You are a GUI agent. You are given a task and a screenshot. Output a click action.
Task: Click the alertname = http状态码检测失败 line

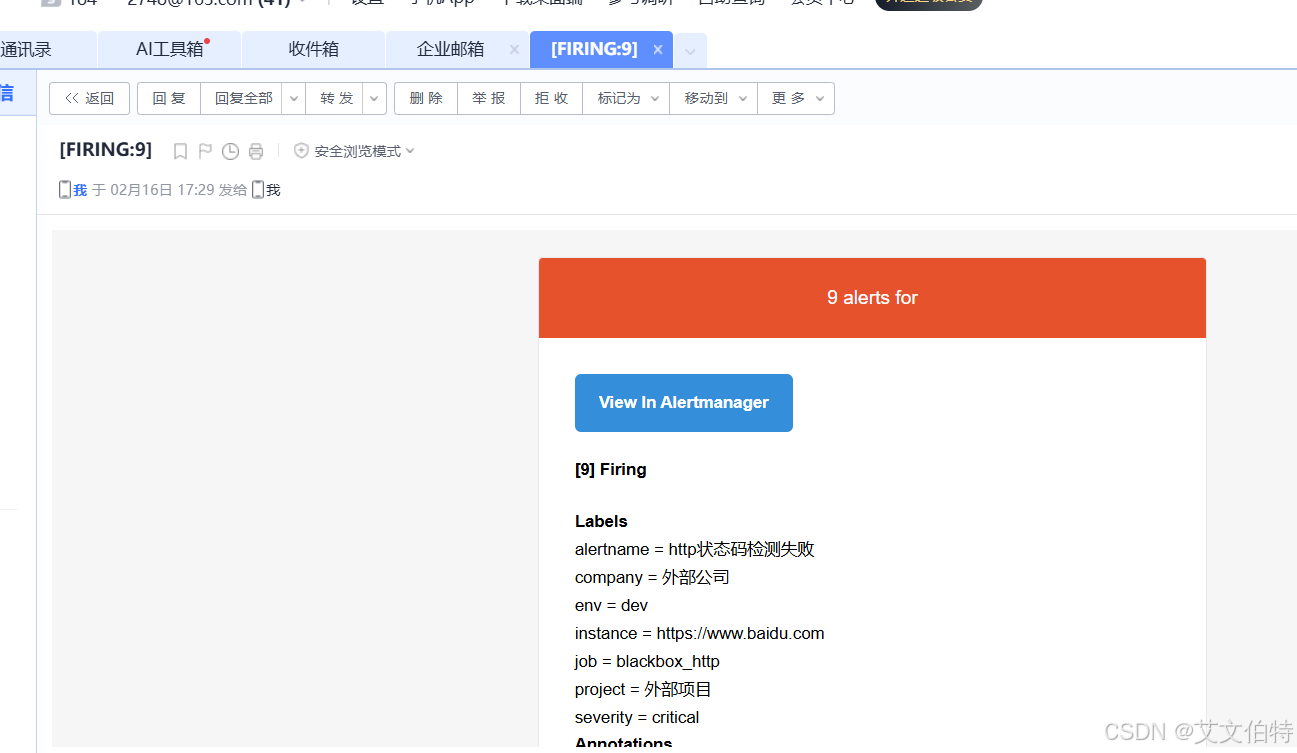[695, 549]
